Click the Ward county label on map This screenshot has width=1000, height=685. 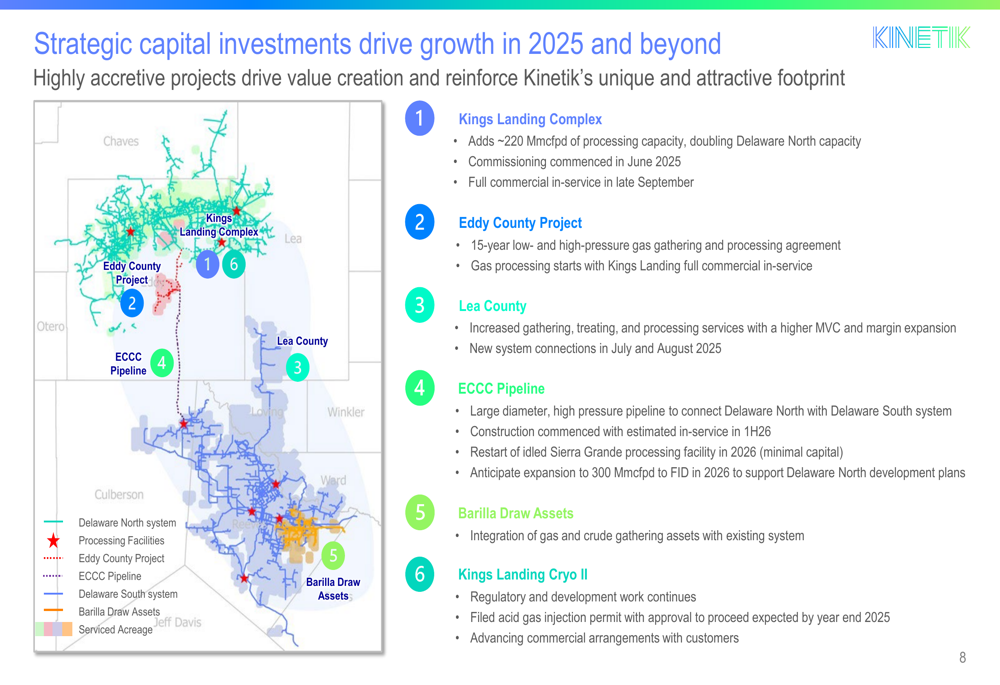[334, 480]
